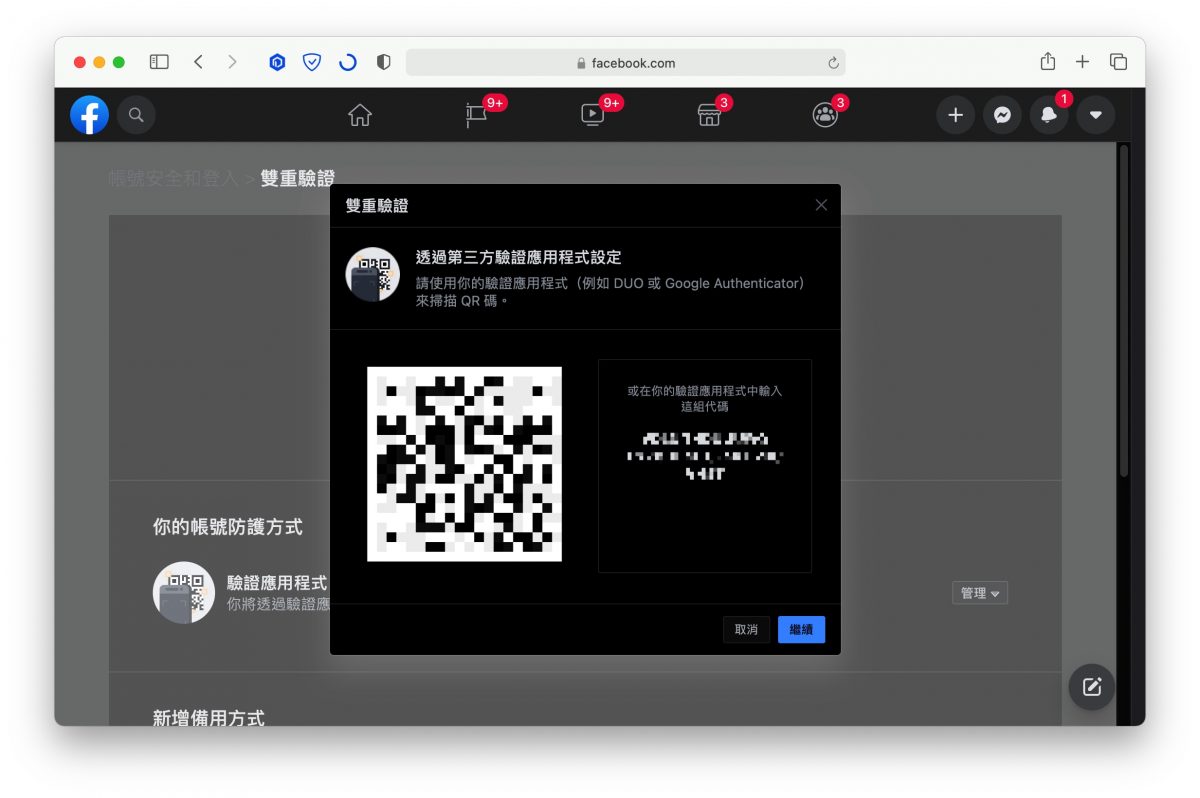Open a new tab with plus icon
Screen dimensions: 1200x798
coord(1082,62)
